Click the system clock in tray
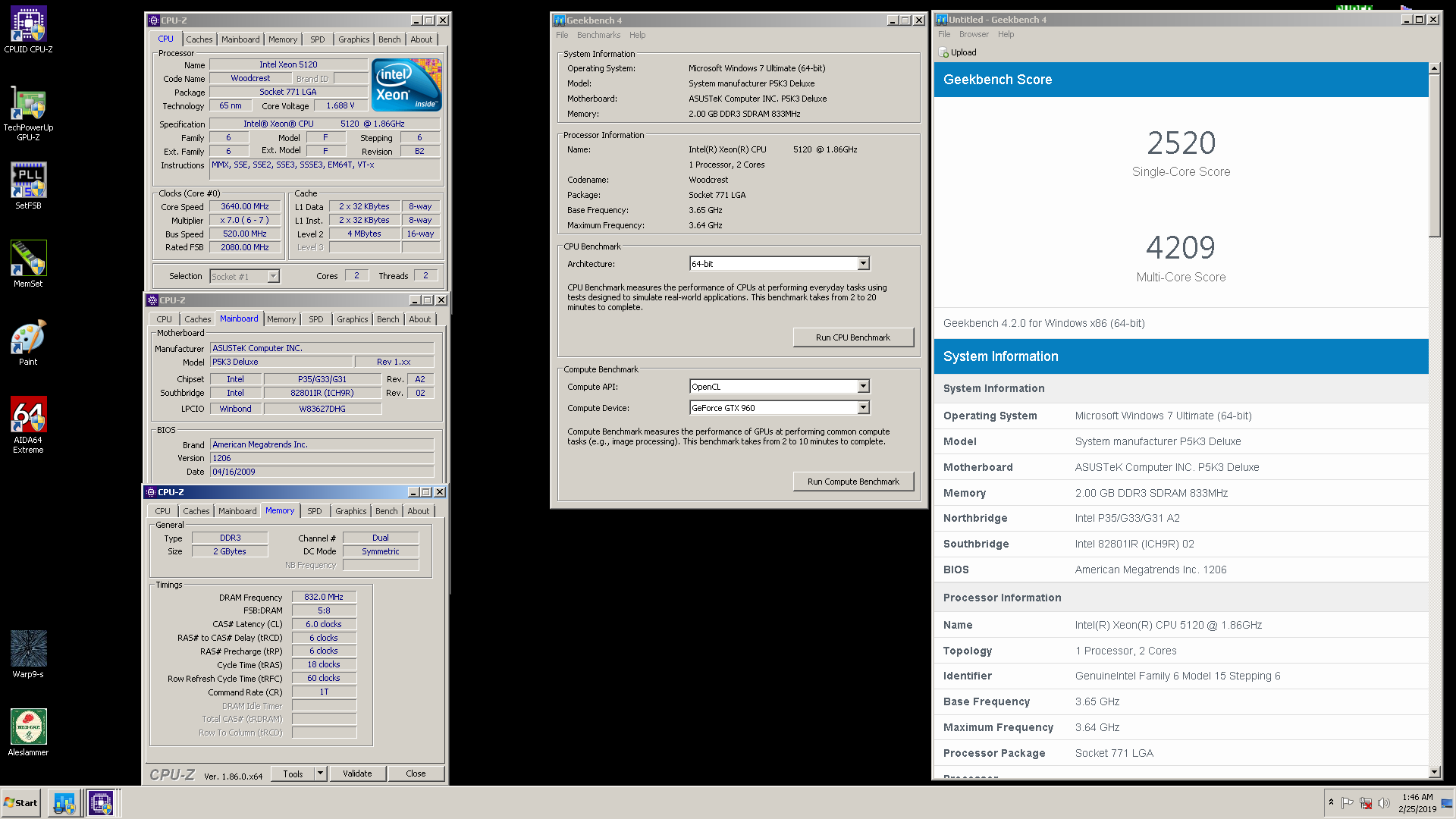1456x819 pixels. click(x=1417, y=803)
